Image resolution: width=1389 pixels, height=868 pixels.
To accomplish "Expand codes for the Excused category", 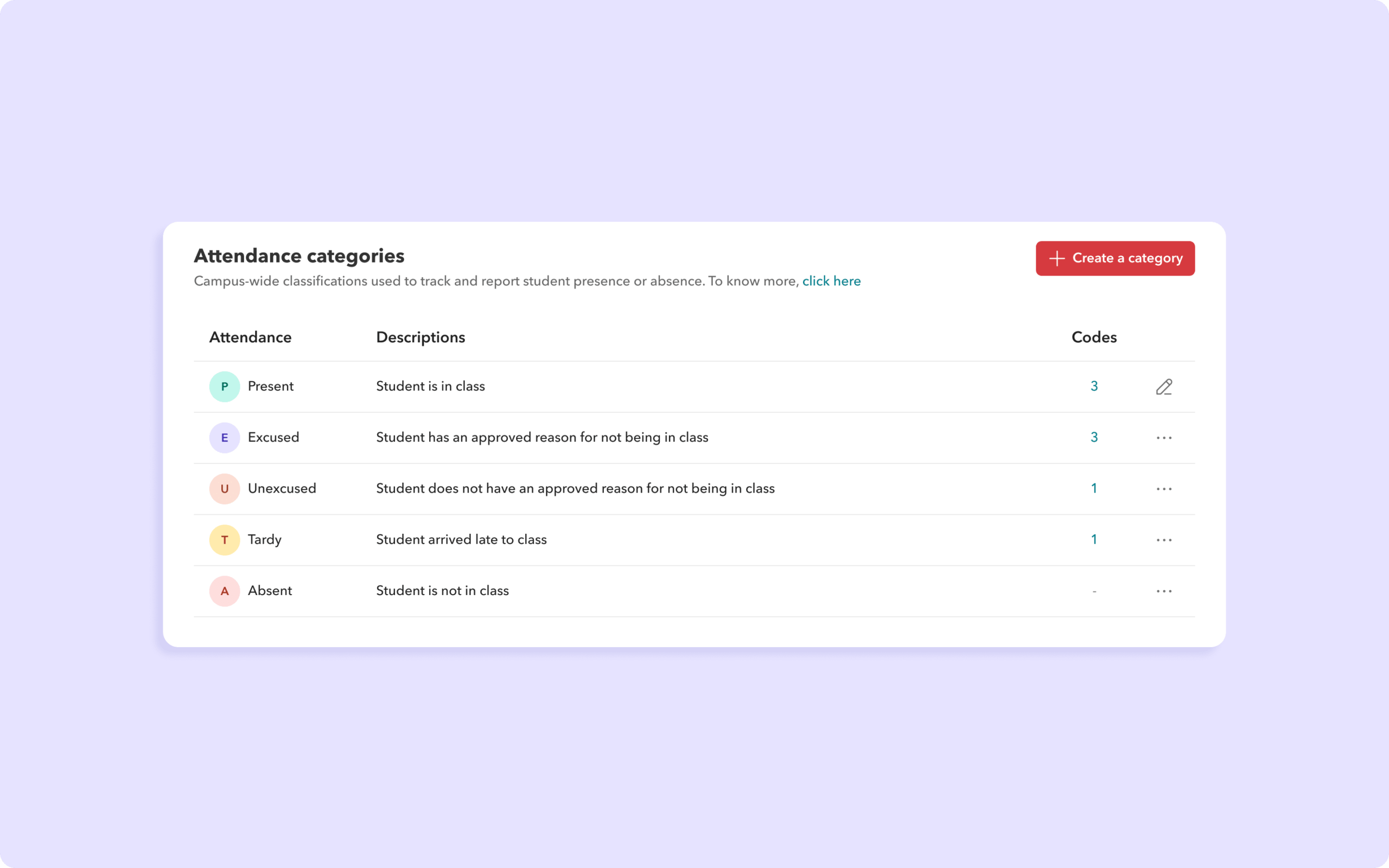I will pyautogui.click(x=1094, y=437).
